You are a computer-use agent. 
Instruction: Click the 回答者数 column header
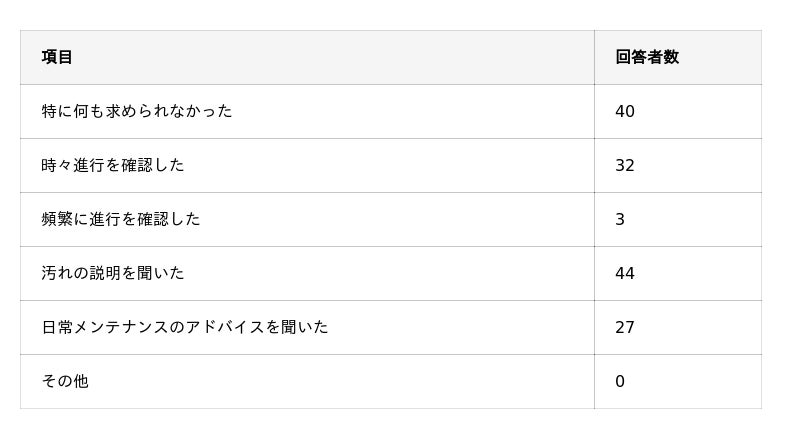[647, 57]
